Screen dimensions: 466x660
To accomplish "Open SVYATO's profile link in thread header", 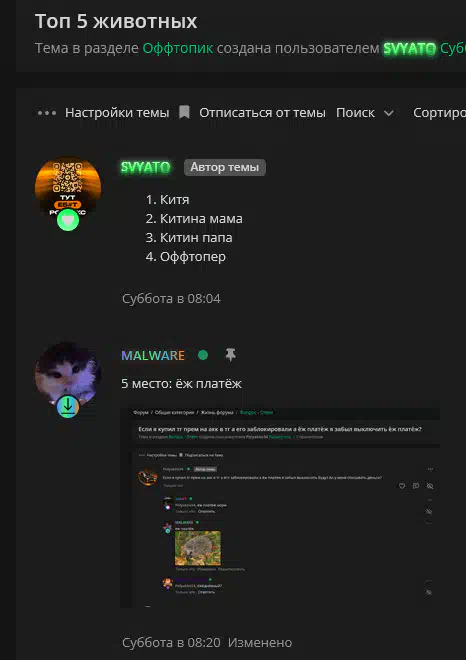I will click(409, 49).
